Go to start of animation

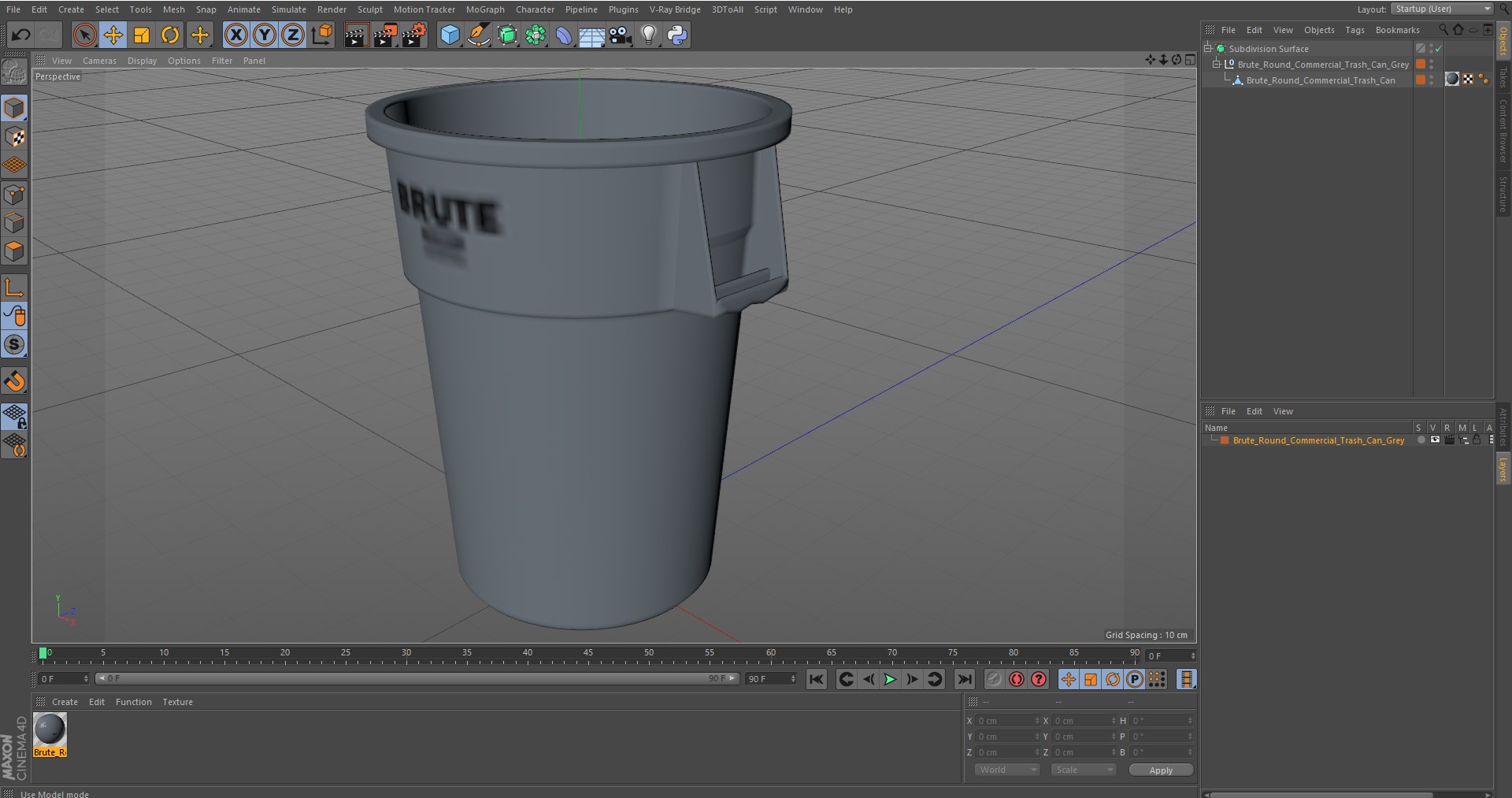tap(817, 679)
